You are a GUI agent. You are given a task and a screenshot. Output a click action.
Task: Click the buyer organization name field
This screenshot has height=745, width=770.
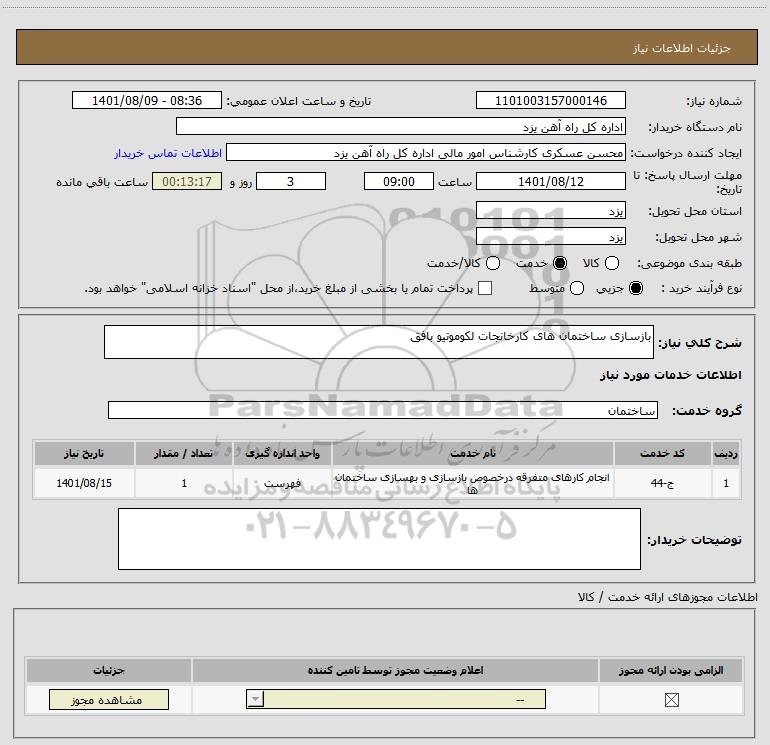[x=401, y=127]
